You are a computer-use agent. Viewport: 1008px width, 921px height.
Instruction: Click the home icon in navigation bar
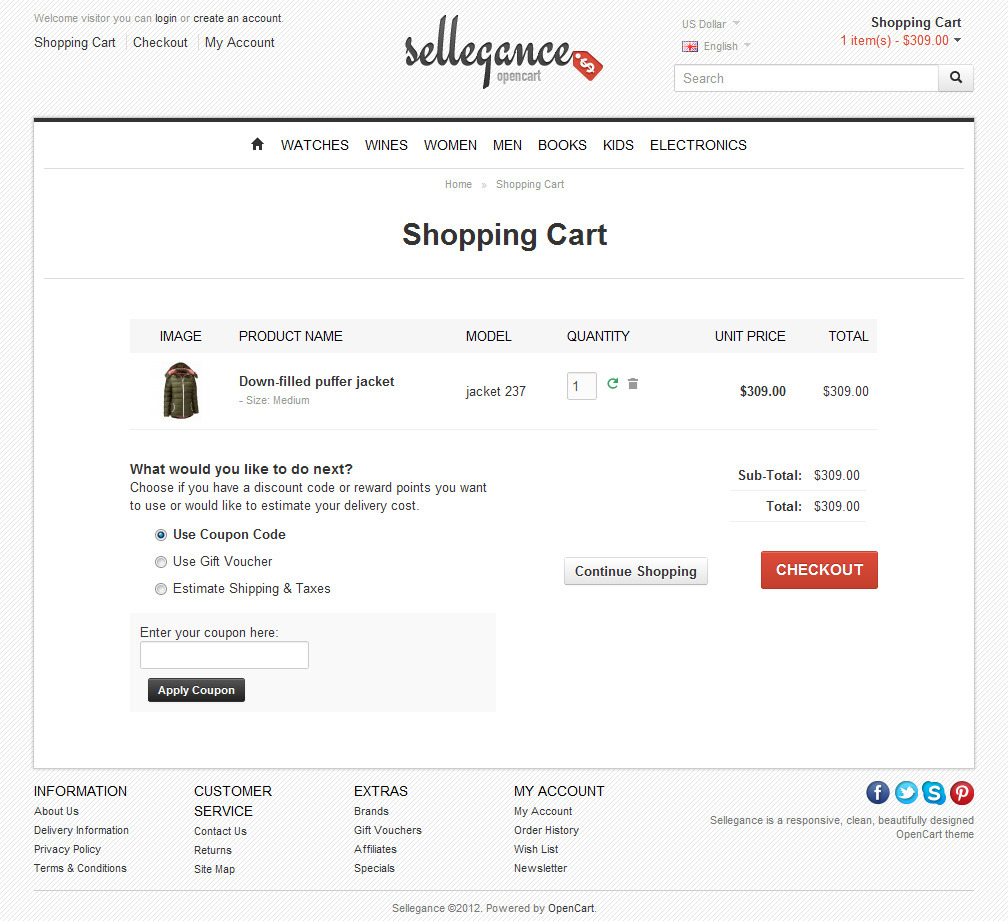[x=257, y=145]
